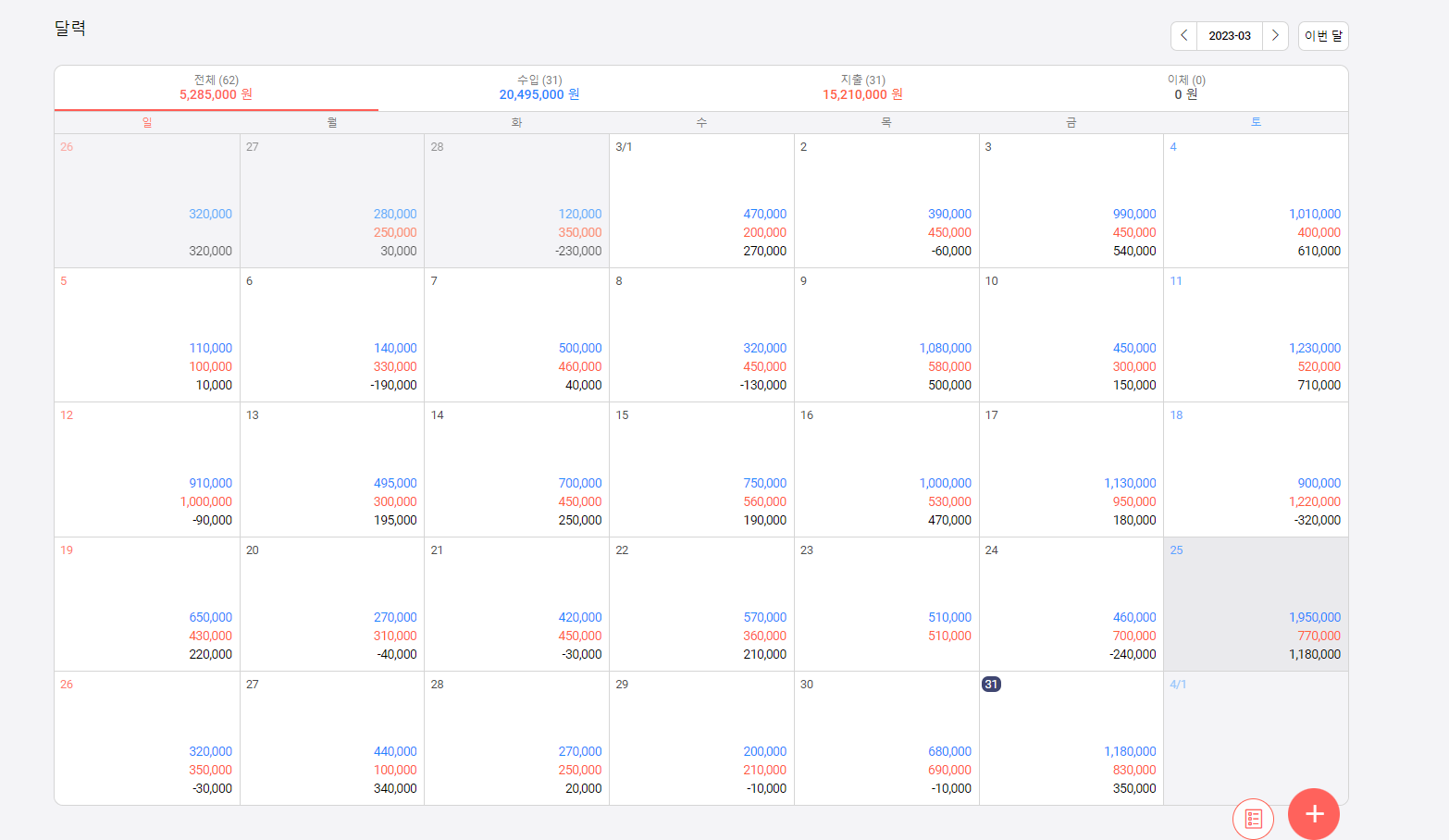Viewport: 1449px width, 840px height.
Task: Click March 9 income 1,080,000
Action: (945, 348)
